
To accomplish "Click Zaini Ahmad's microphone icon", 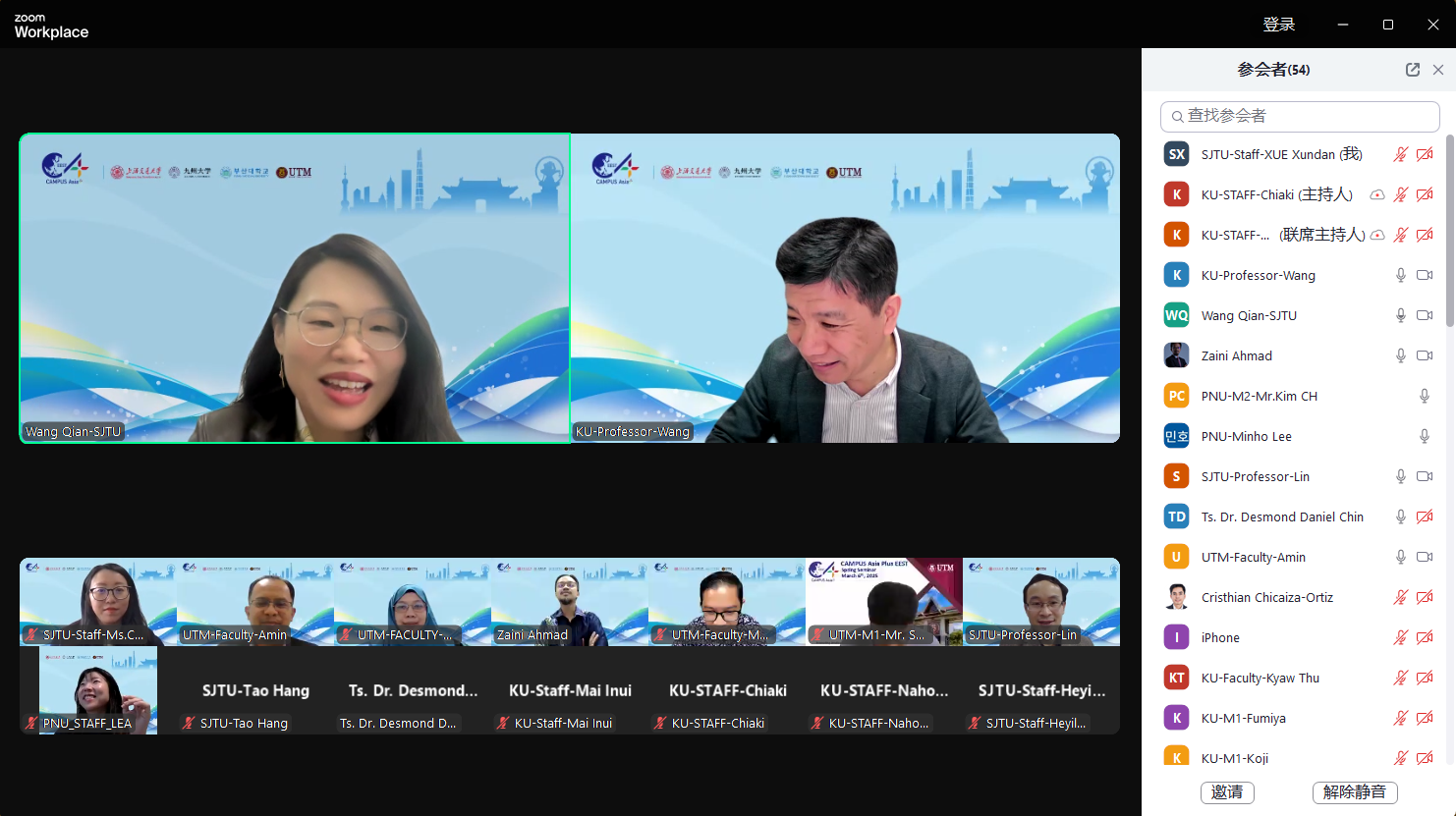I will point(1401,356).
